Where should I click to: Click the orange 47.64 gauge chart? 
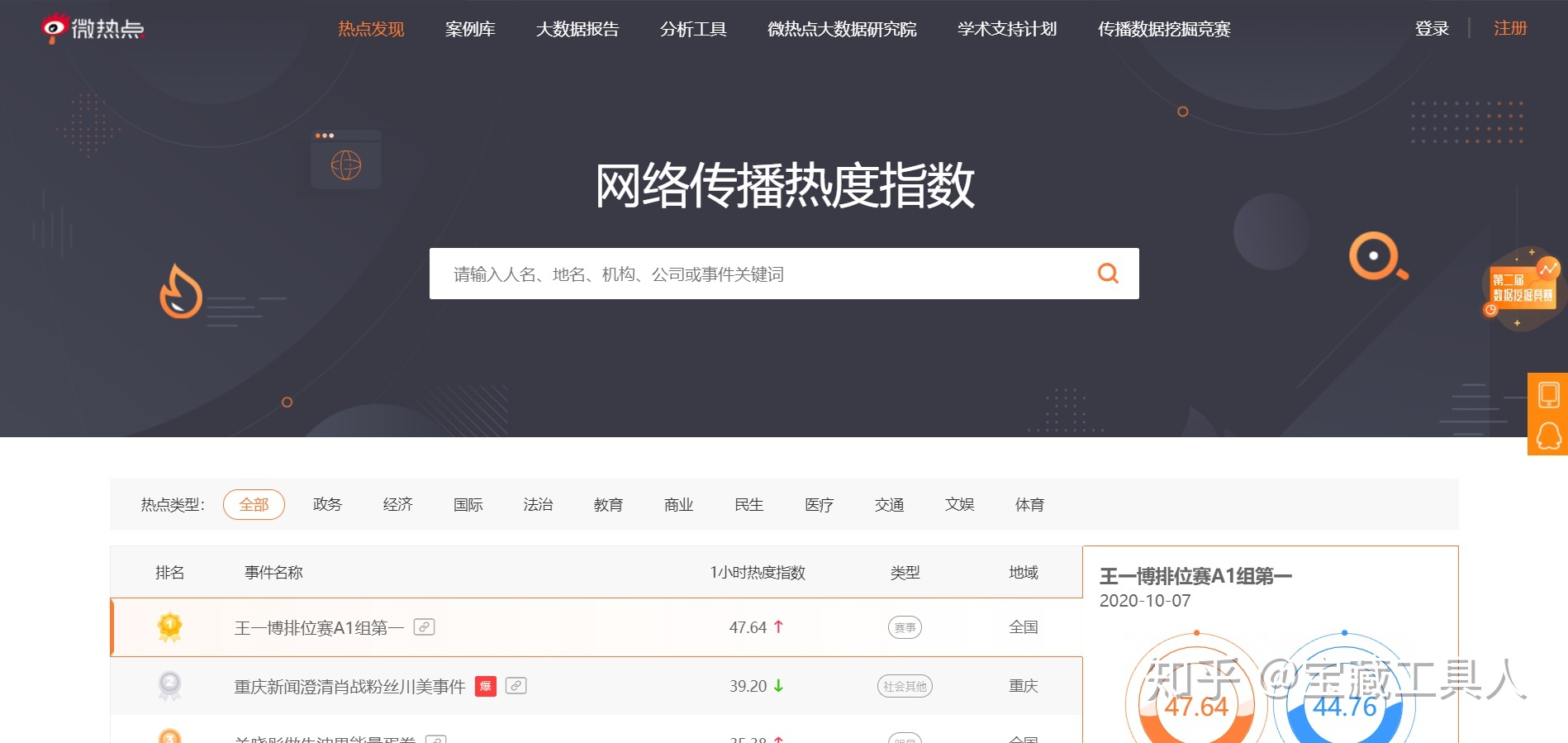tap(1196, 688)
